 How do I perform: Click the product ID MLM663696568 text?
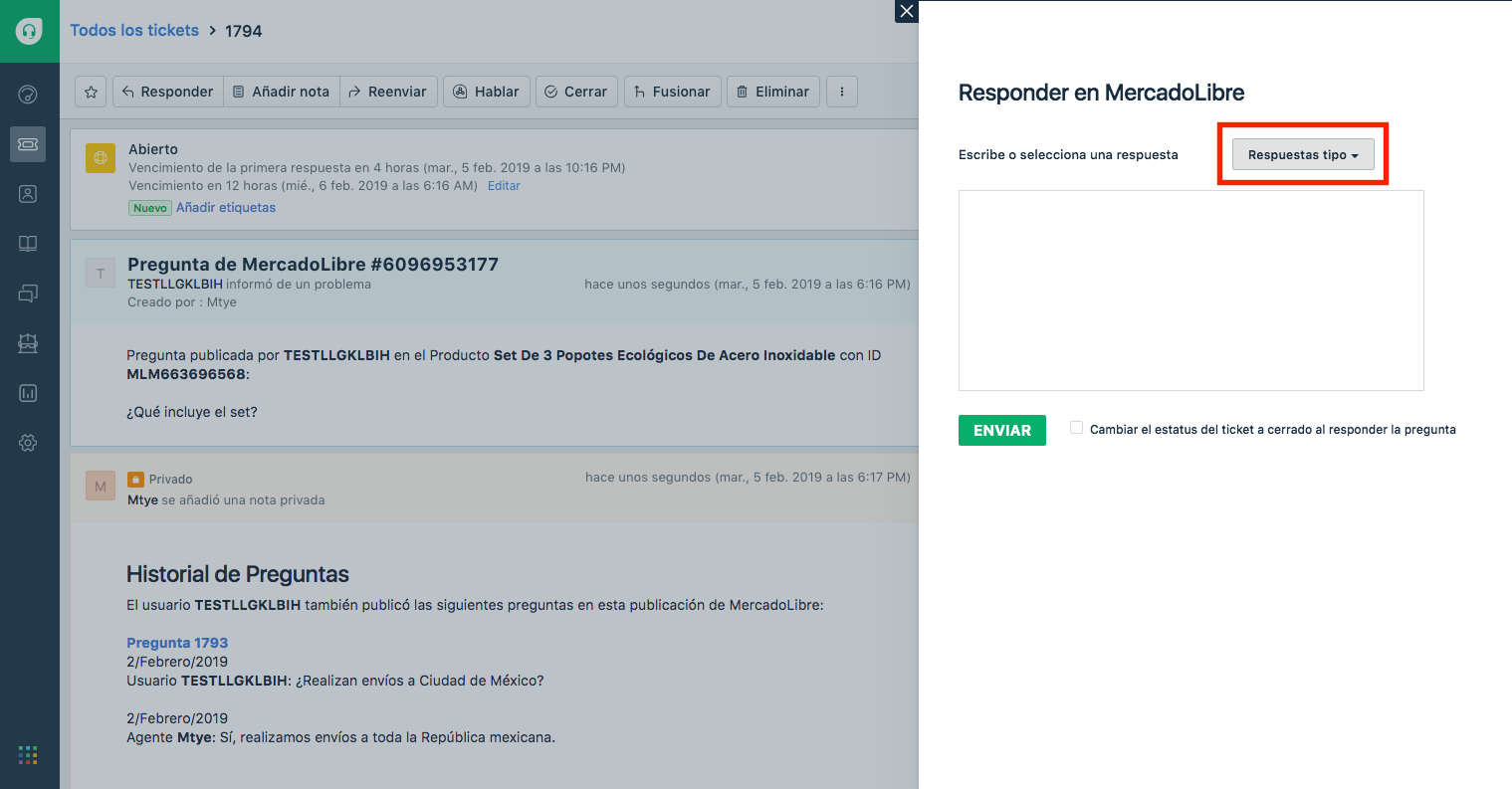coord(186,374)
